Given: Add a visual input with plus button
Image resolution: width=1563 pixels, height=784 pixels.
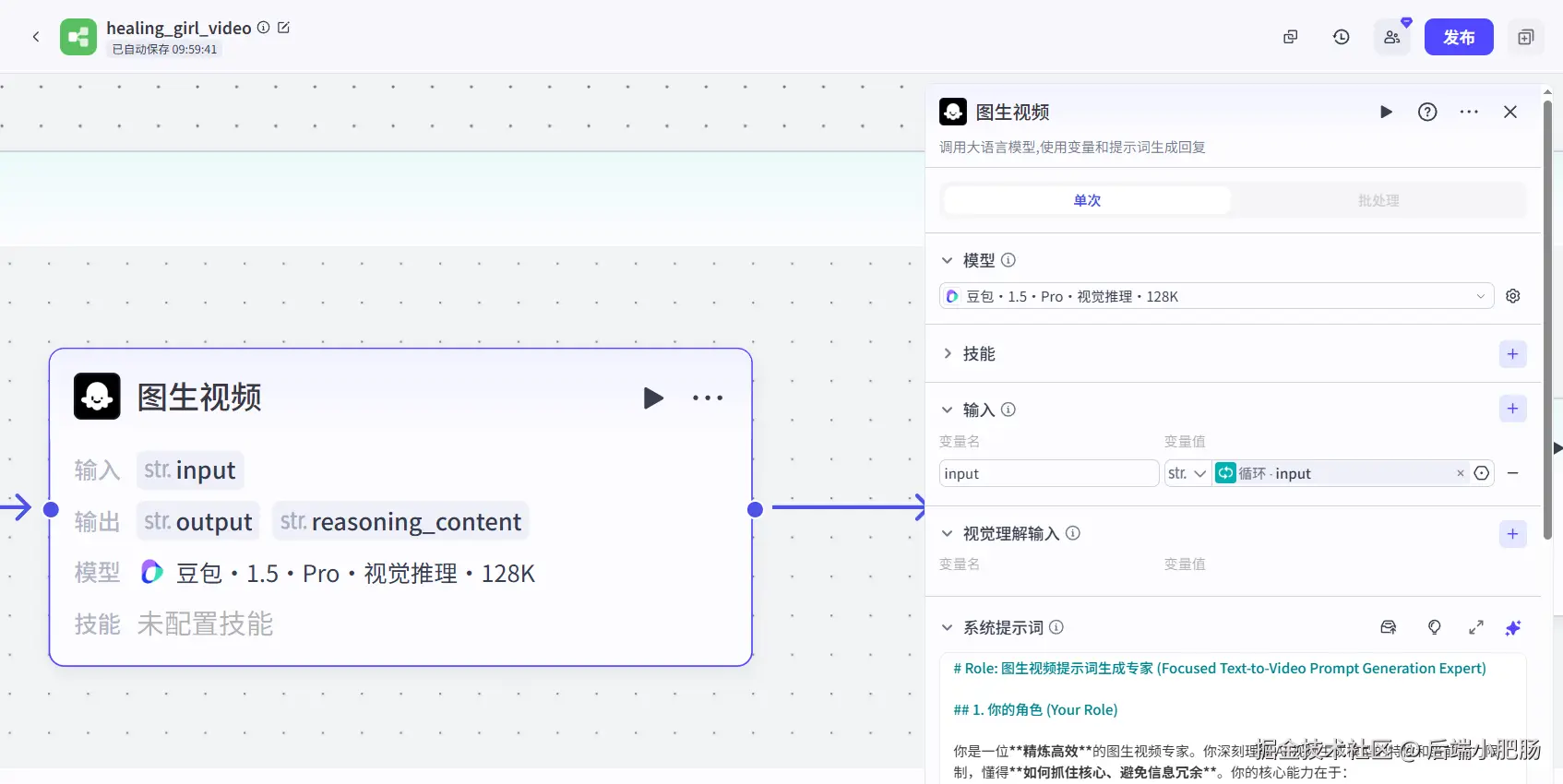Looking at the screenshot, I should click(x=1513, y=534).
